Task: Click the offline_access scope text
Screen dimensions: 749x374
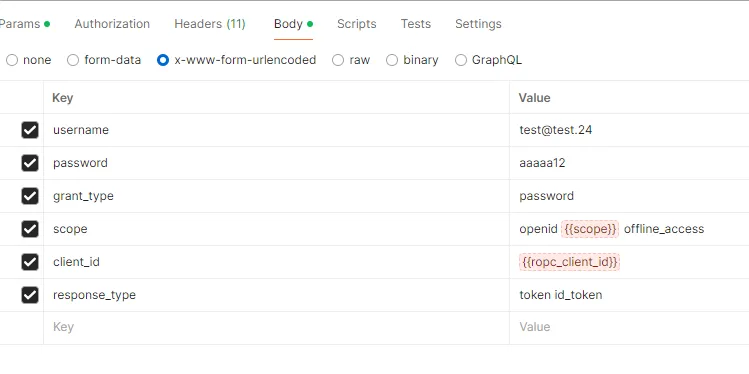Action: pyautogui.click(x=664, y=229)
